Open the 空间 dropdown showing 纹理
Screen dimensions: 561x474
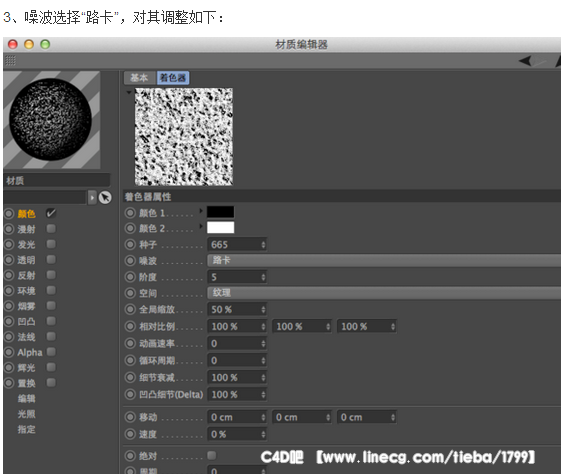384,293
